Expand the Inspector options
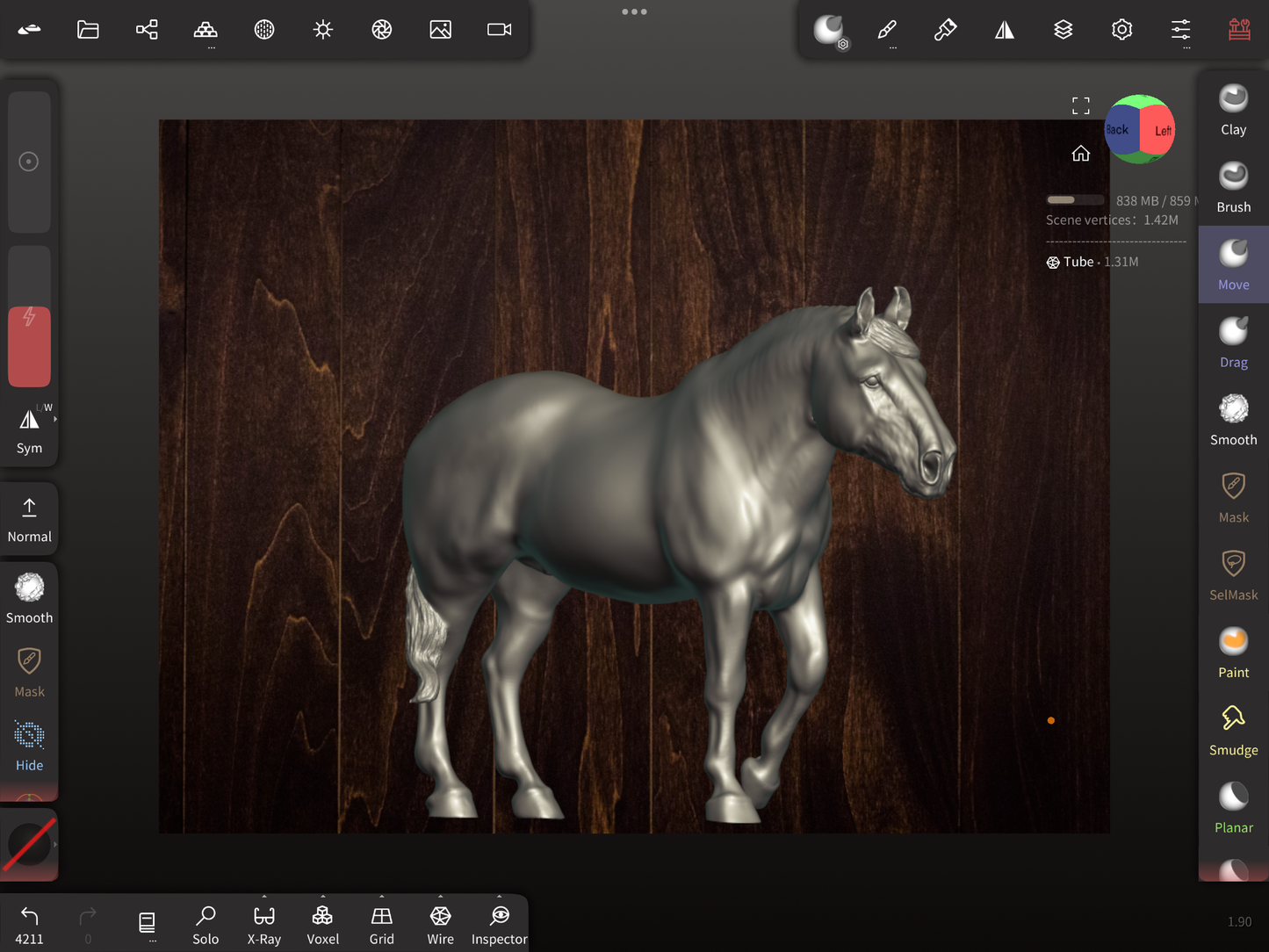 click(499, 898)
